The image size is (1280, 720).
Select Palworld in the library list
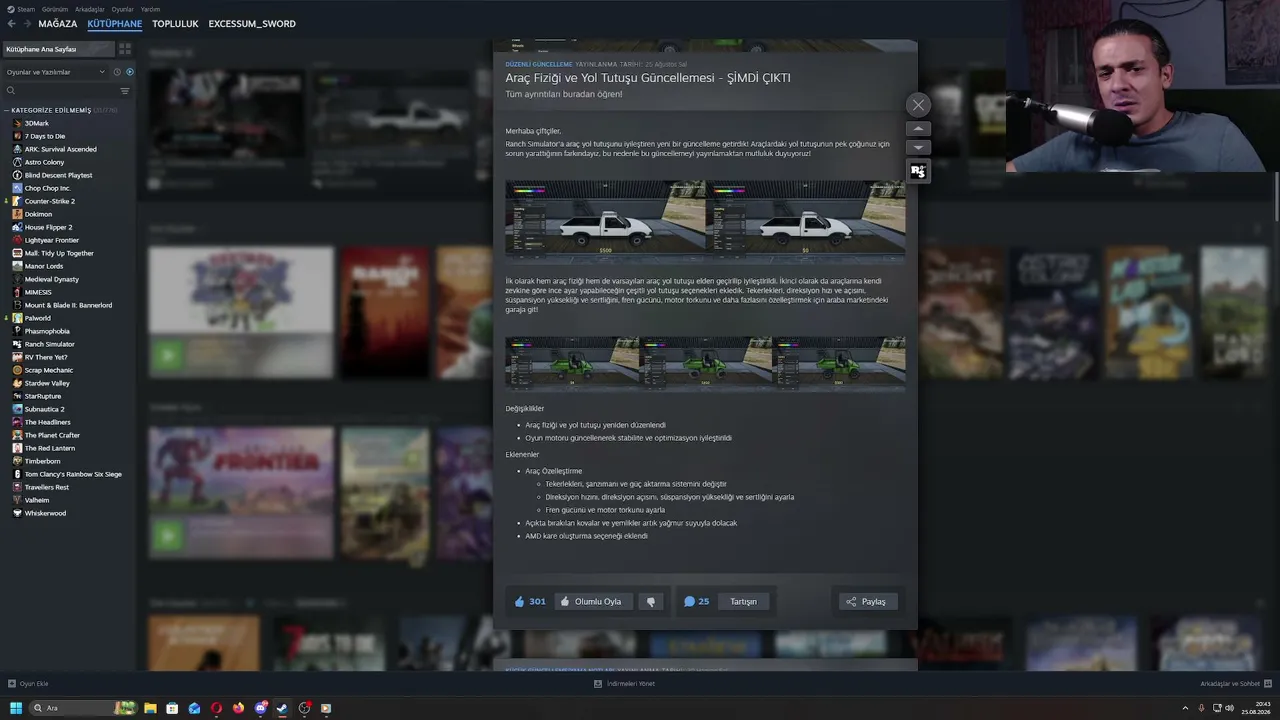(38, 318)
